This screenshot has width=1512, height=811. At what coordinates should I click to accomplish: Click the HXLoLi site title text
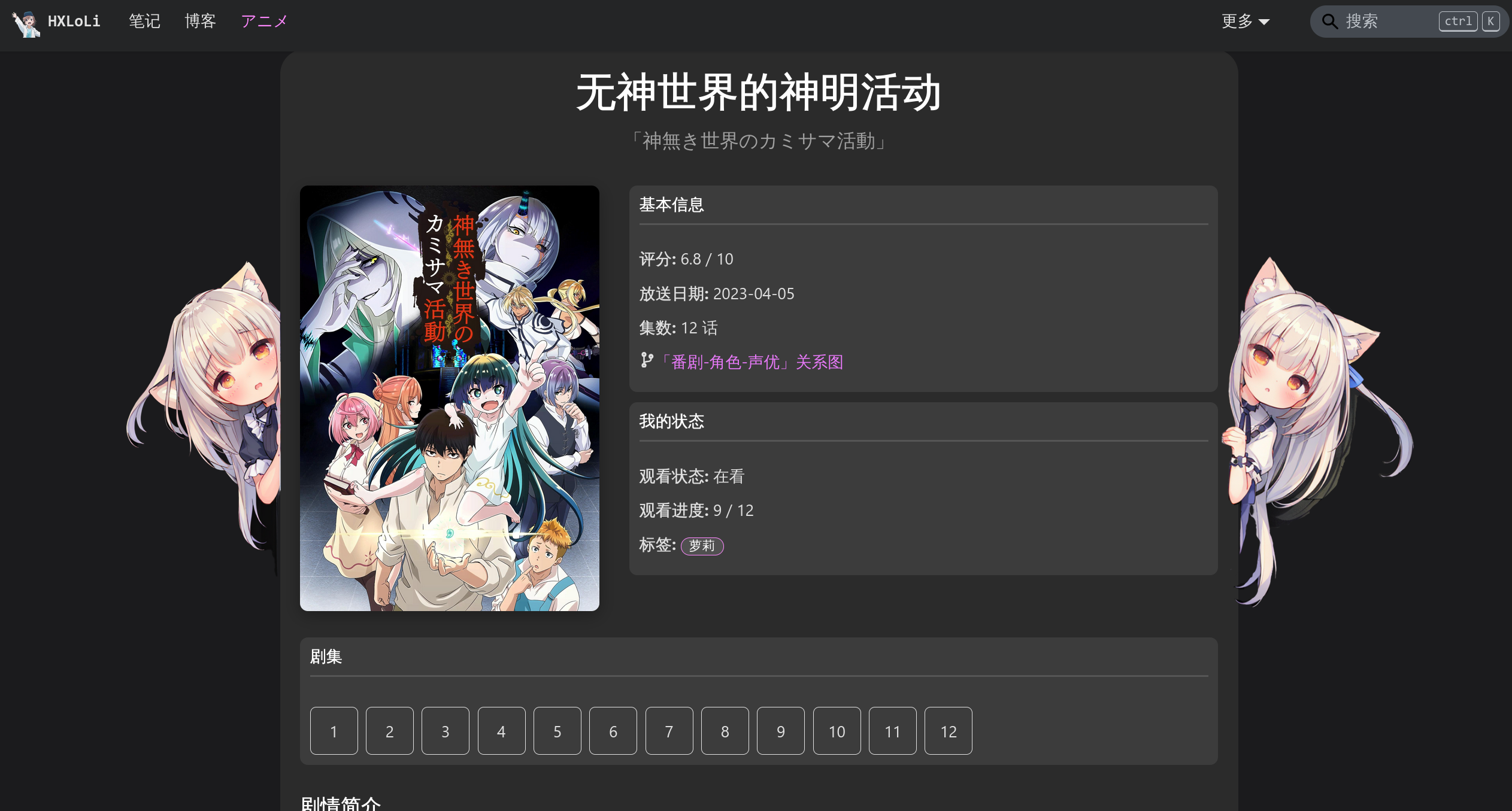coord(74,22)
